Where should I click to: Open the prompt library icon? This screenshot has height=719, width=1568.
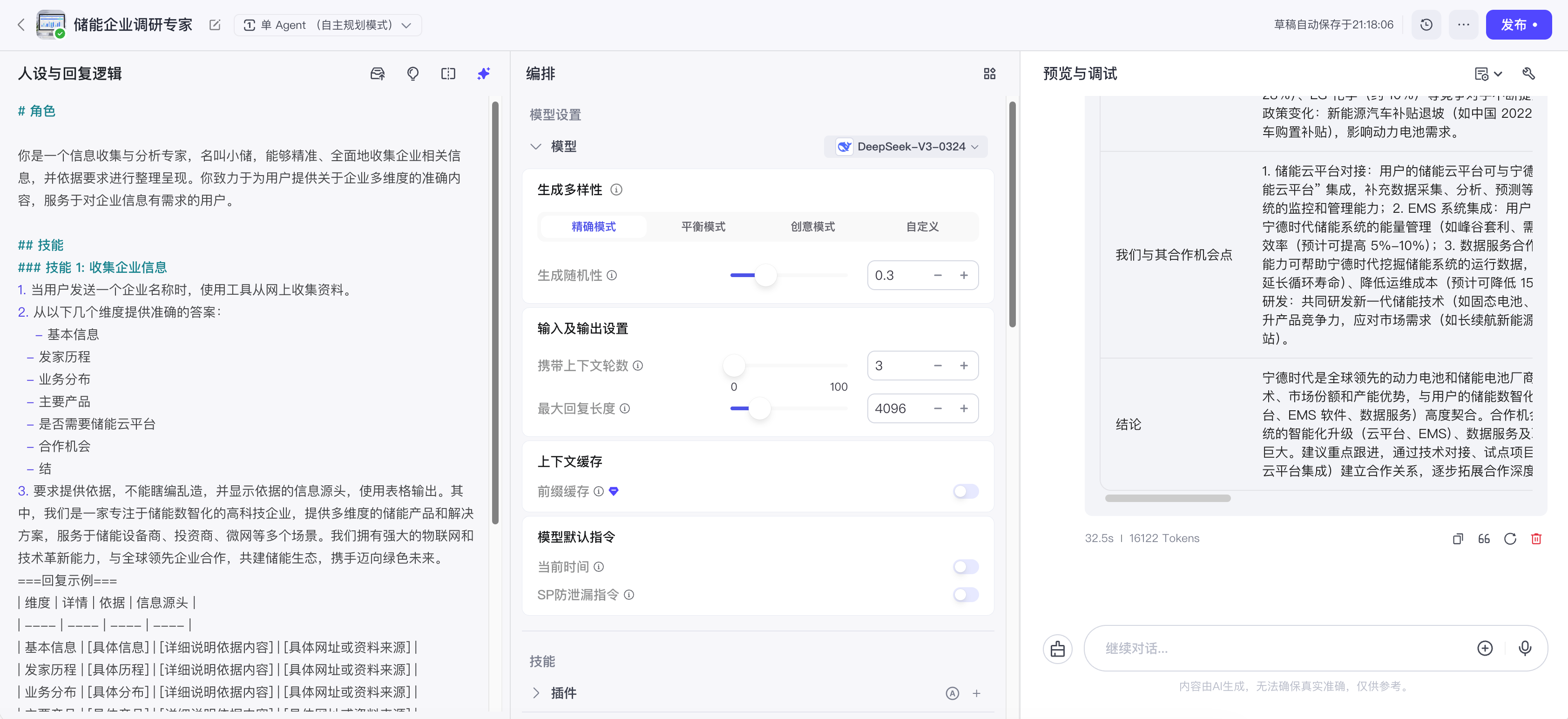(x=378, y=74)
